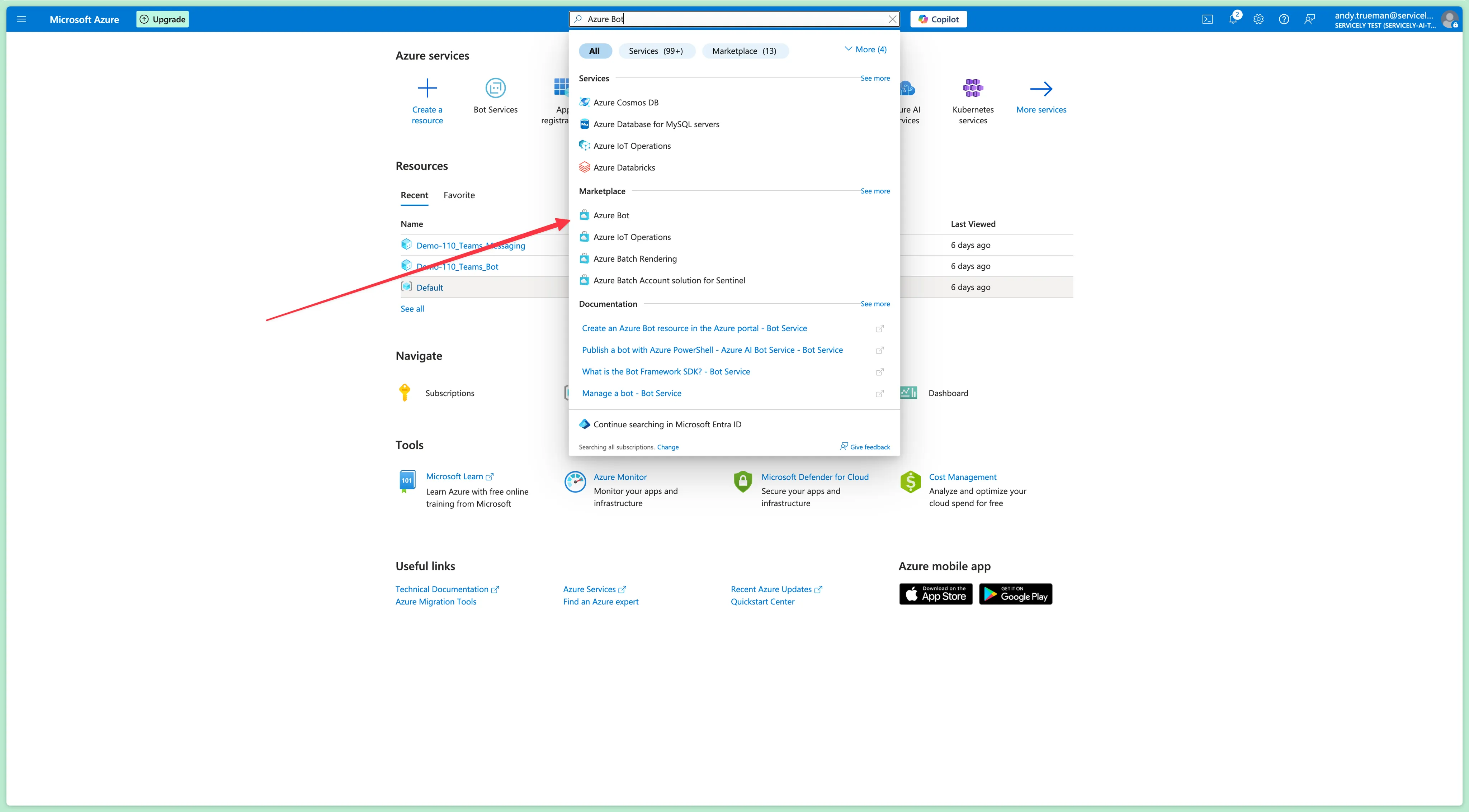The height and width of the screenshot is (812, 1469).
Task: Click Microsoft Defender for Cloud shield icon
Action: 742,482
